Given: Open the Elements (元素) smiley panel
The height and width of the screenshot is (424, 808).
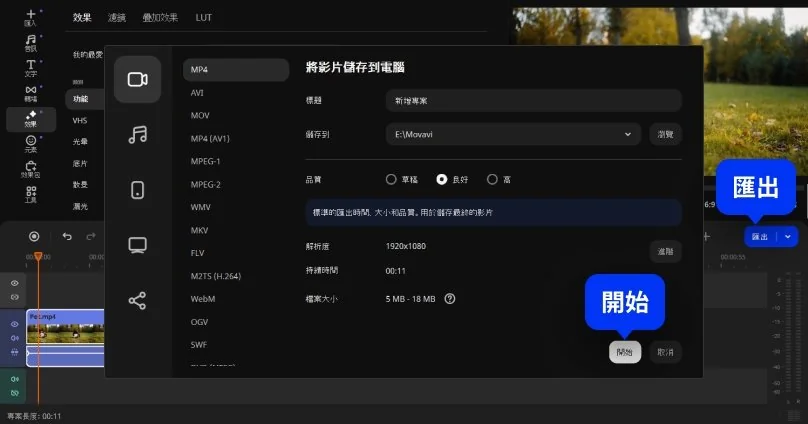Looking at the screenshot, I should [x=30, y=144].
